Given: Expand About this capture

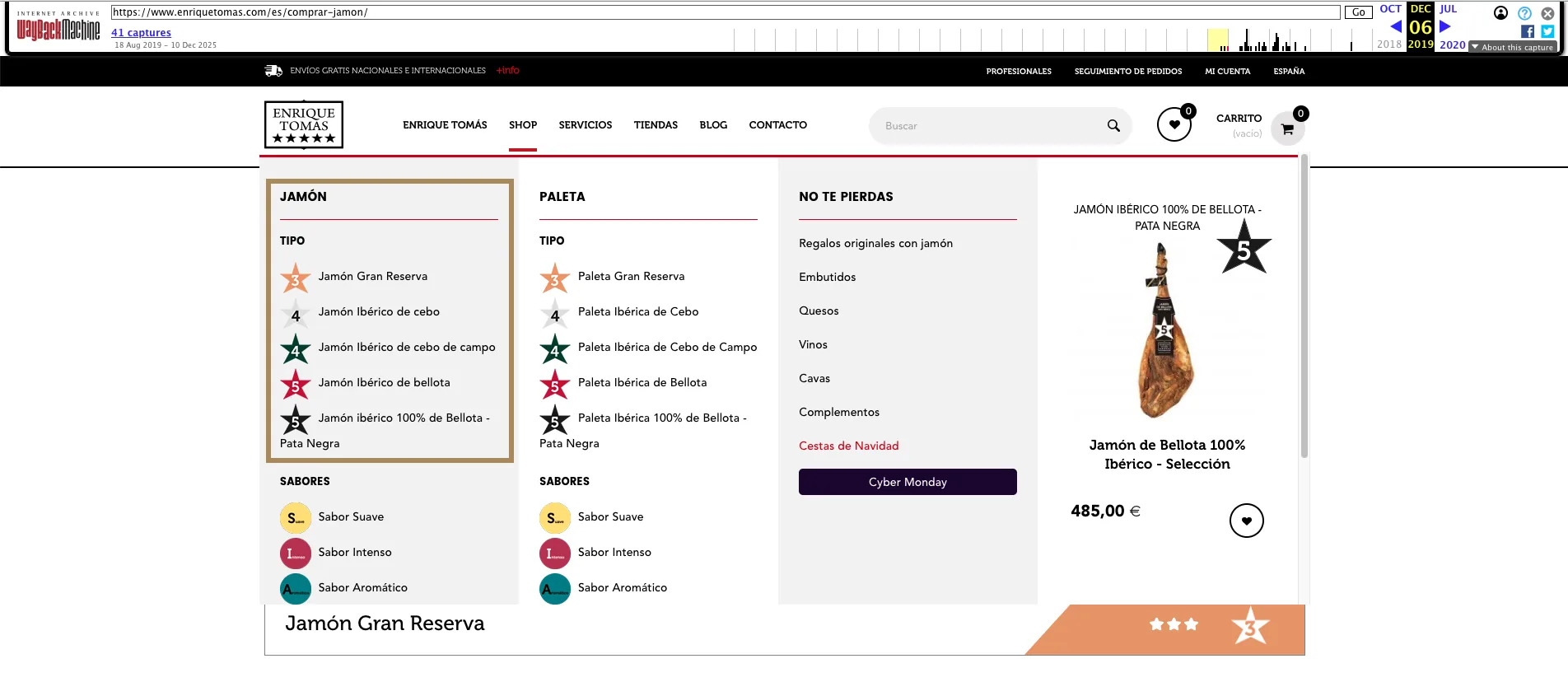Looking at the screenshot, I should click(x=1512, y=47).
